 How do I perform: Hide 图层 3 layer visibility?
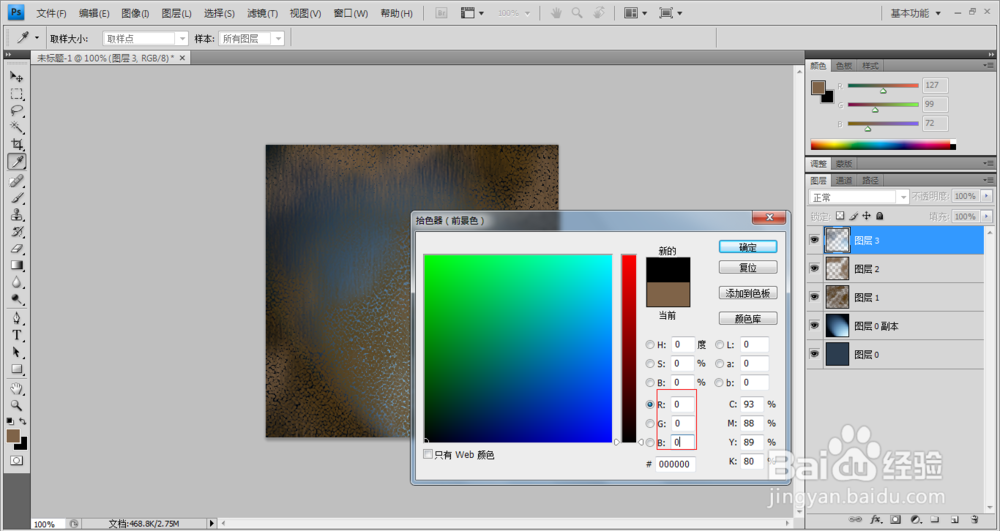814,240
